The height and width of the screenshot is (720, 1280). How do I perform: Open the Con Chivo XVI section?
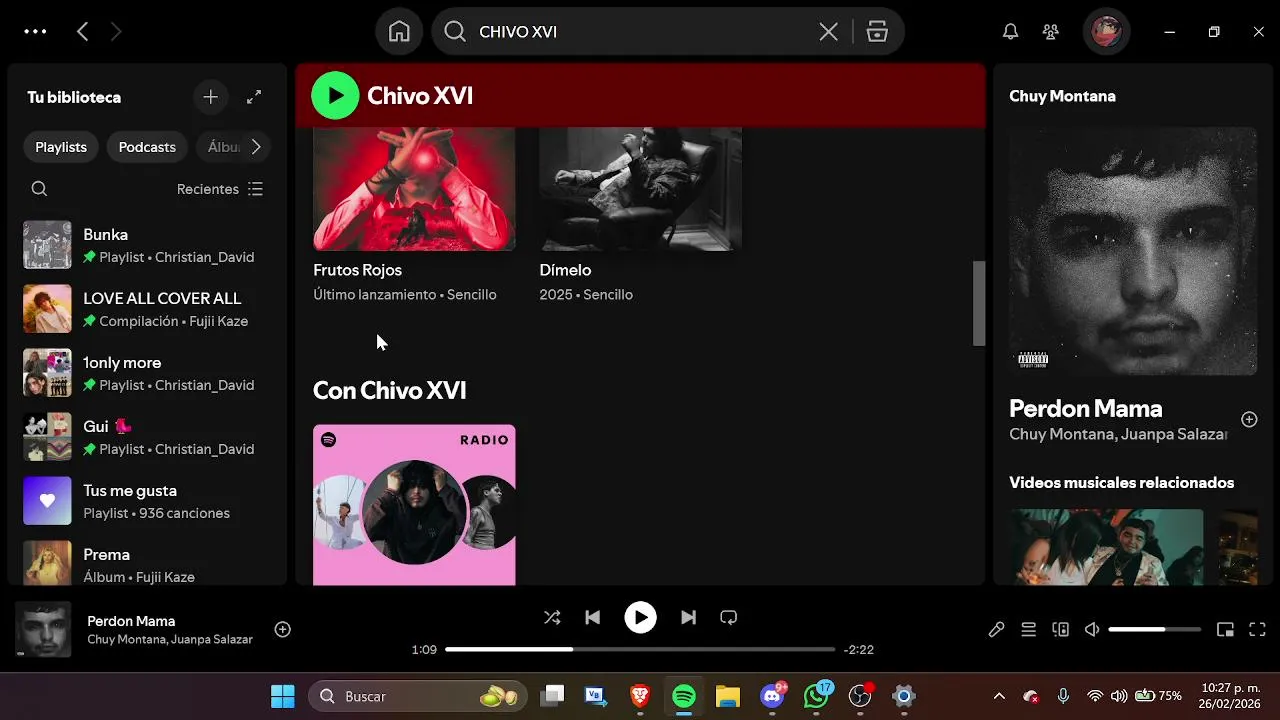tap(389, 390)
